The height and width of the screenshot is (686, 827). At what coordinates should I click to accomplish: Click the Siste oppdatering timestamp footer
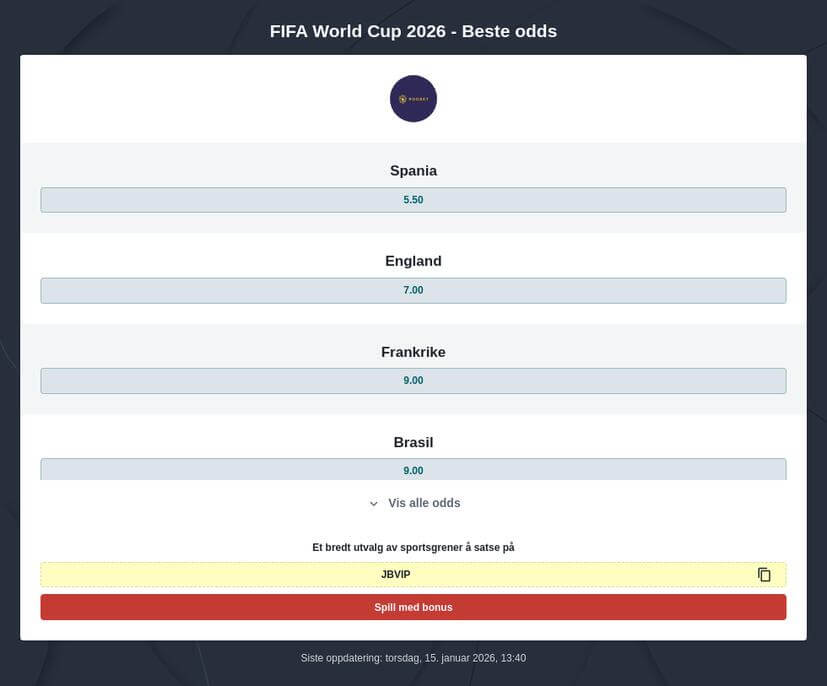(413, 658)
